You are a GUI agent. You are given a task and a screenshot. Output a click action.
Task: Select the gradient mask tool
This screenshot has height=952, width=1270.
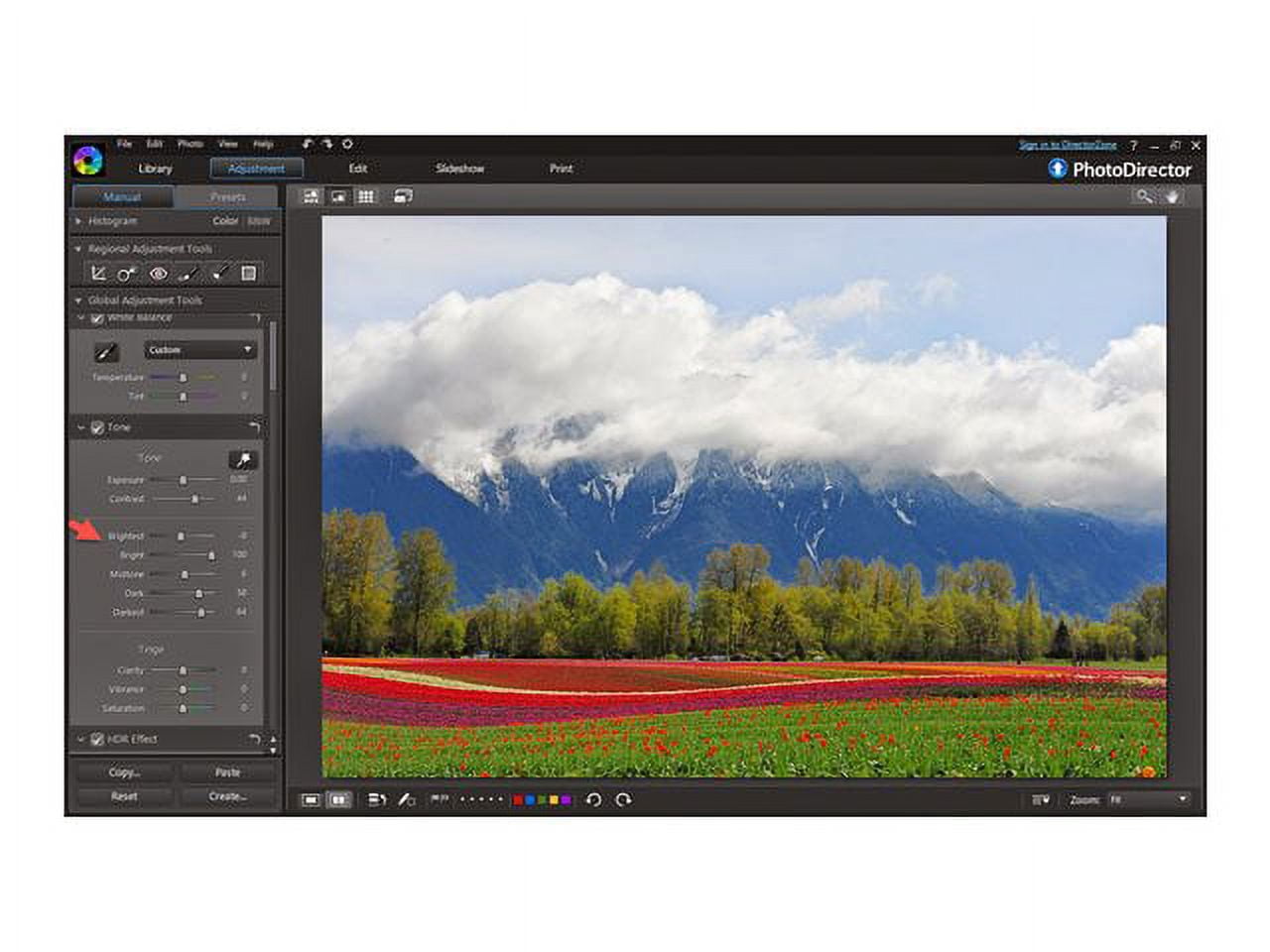[x=249, y=274]
